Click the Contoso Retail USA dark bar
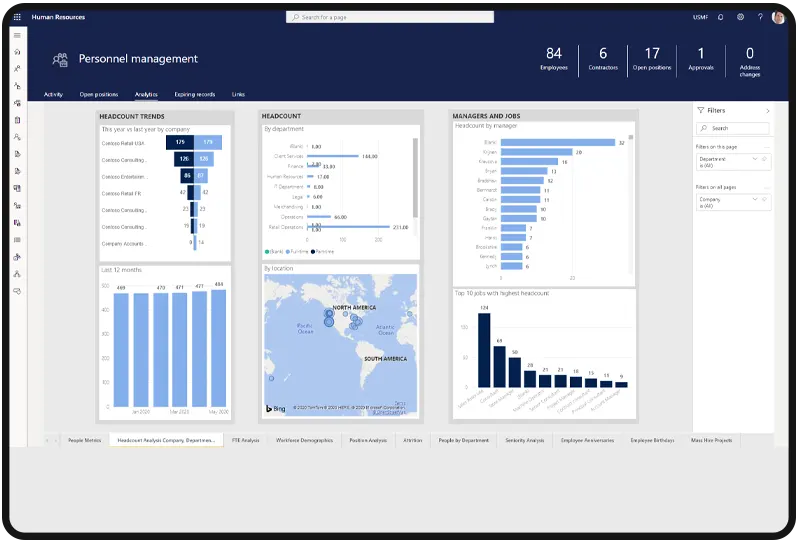Screen dimensions: 800x544 point(182,142)
